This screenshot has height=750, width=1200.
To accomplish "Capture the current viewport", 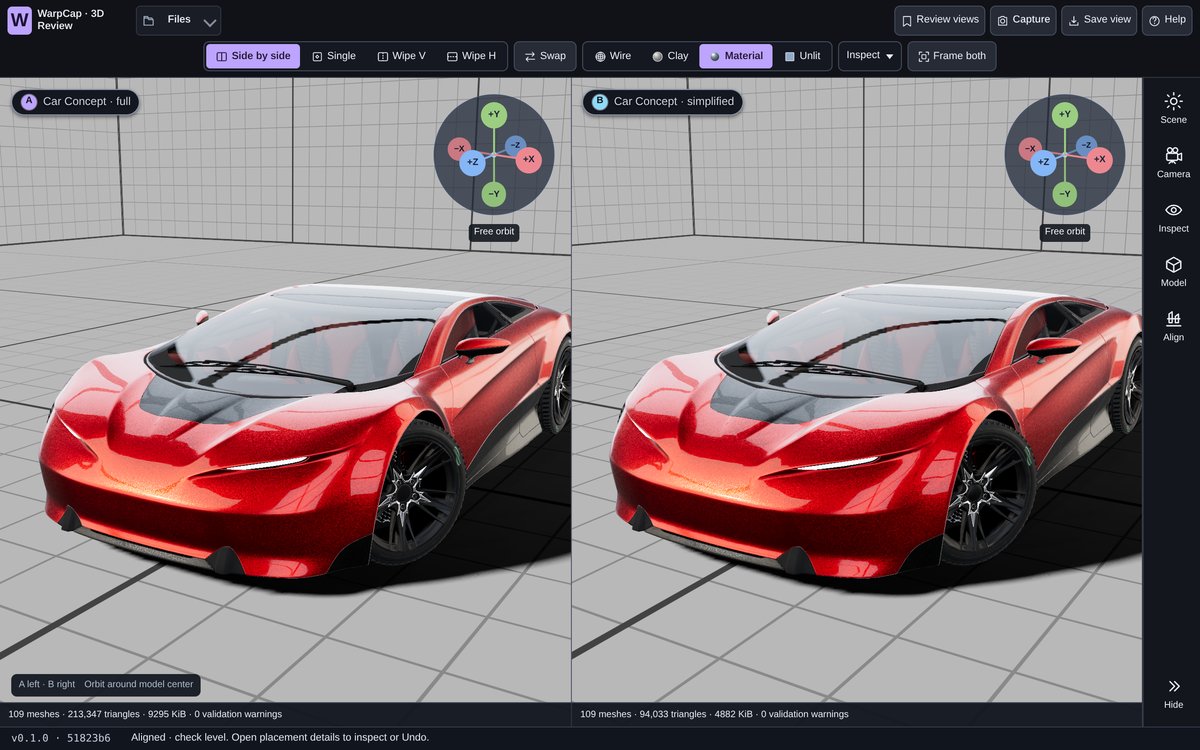I will pyautogui.click(x=1023, y=20).
